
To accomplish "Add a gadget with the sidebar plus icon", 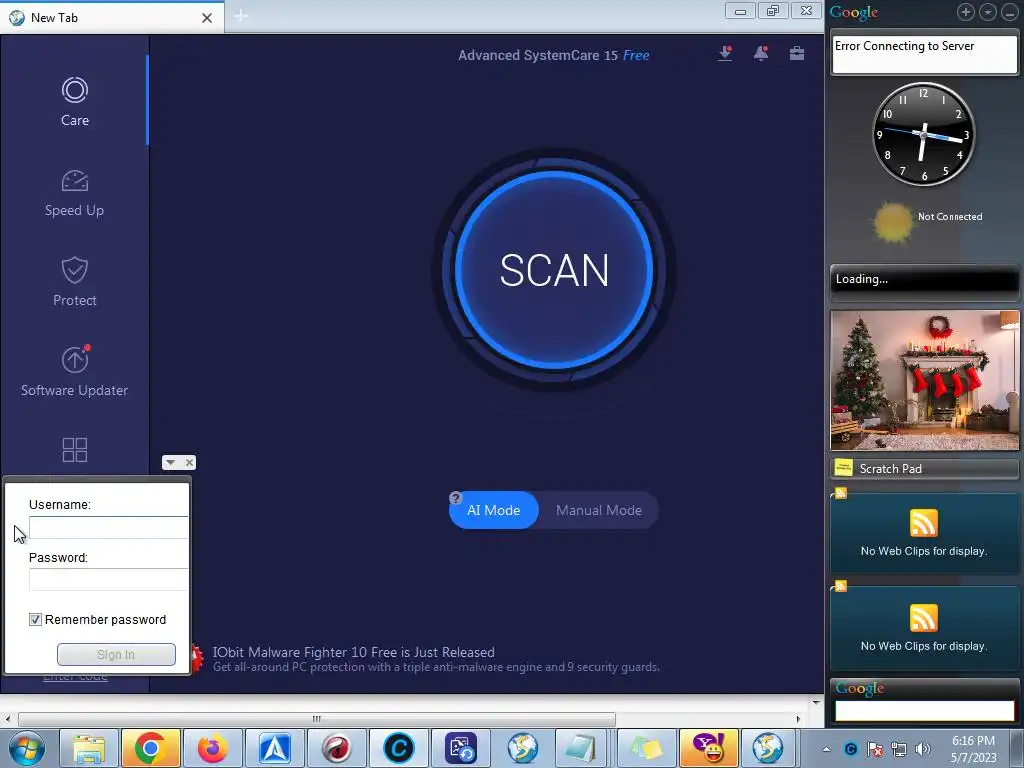I will point(966,12).
